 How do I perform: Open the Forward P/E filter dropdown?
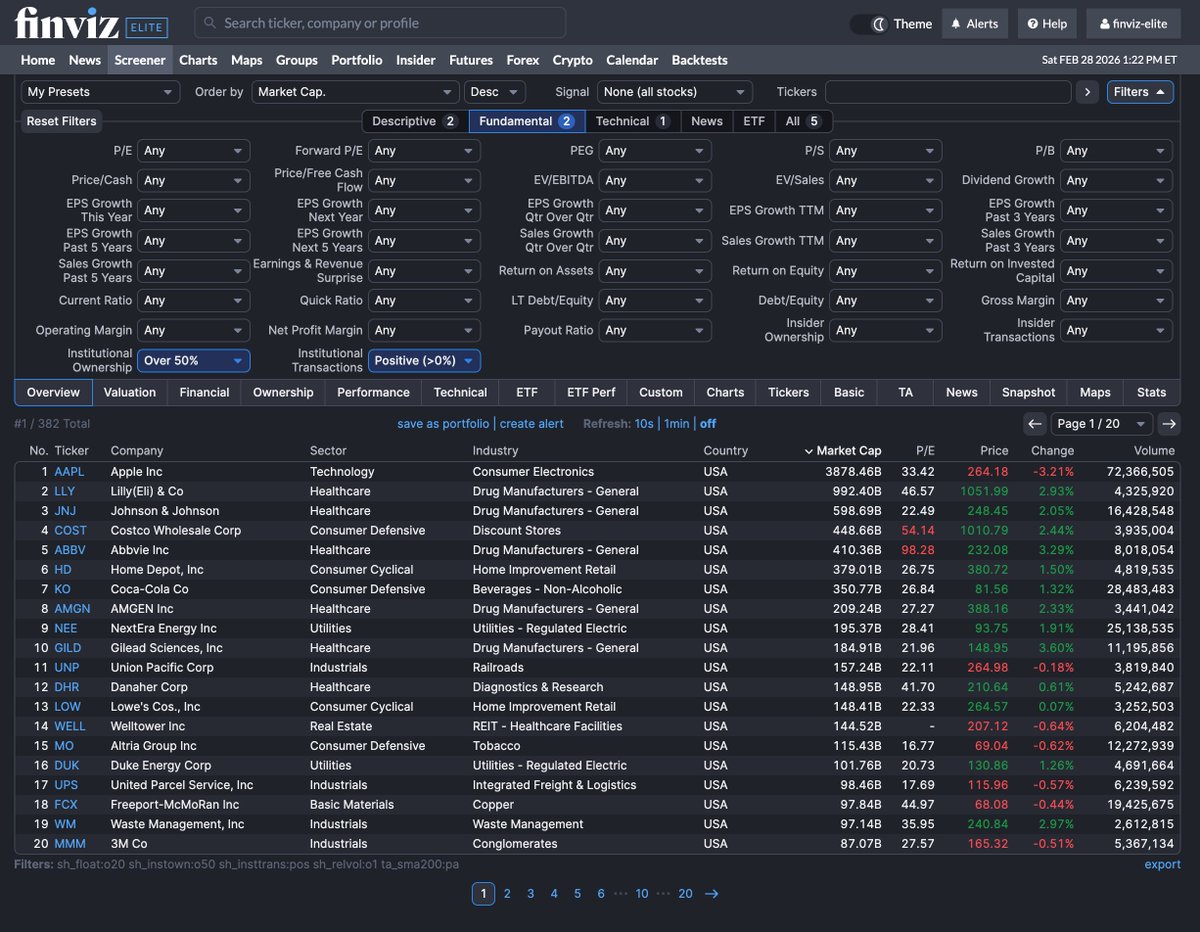424,151
